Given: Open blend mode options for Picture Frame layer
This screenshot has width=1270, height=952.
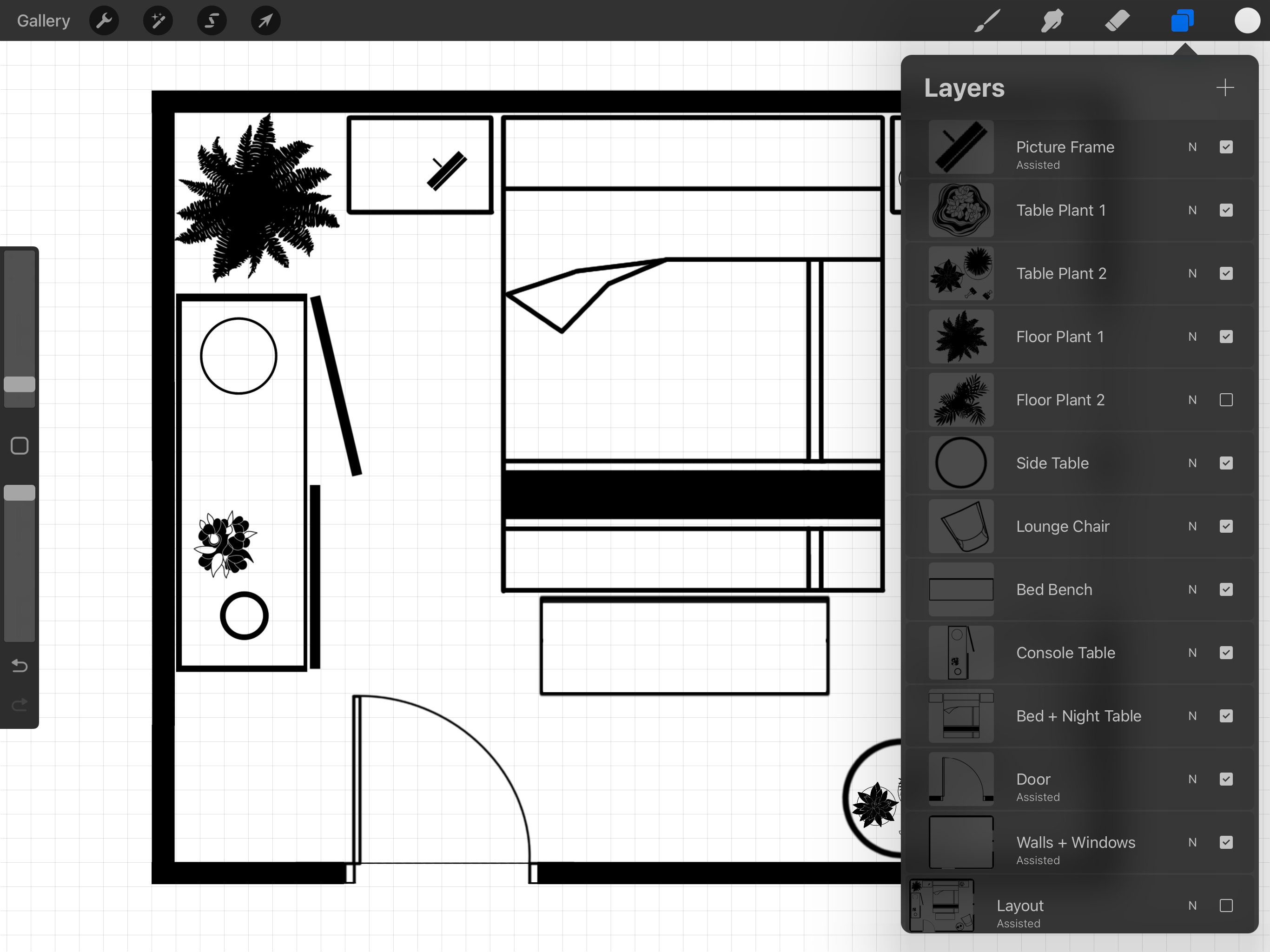Looking at the screenshot, I should tap(1192, 147).
